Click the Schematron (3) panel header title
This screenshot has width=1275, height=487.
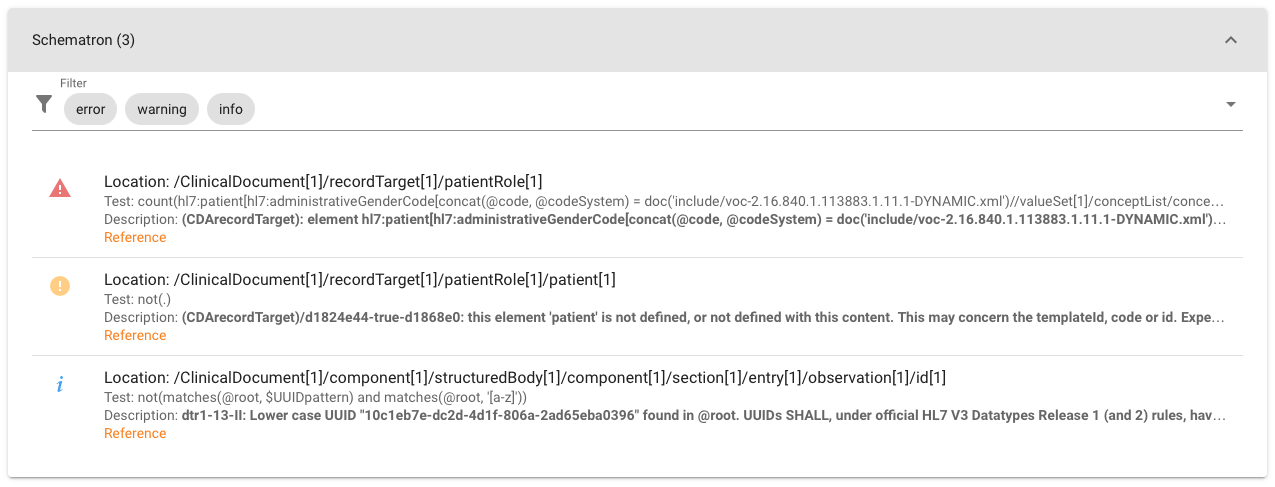click(x=84, y=40)
